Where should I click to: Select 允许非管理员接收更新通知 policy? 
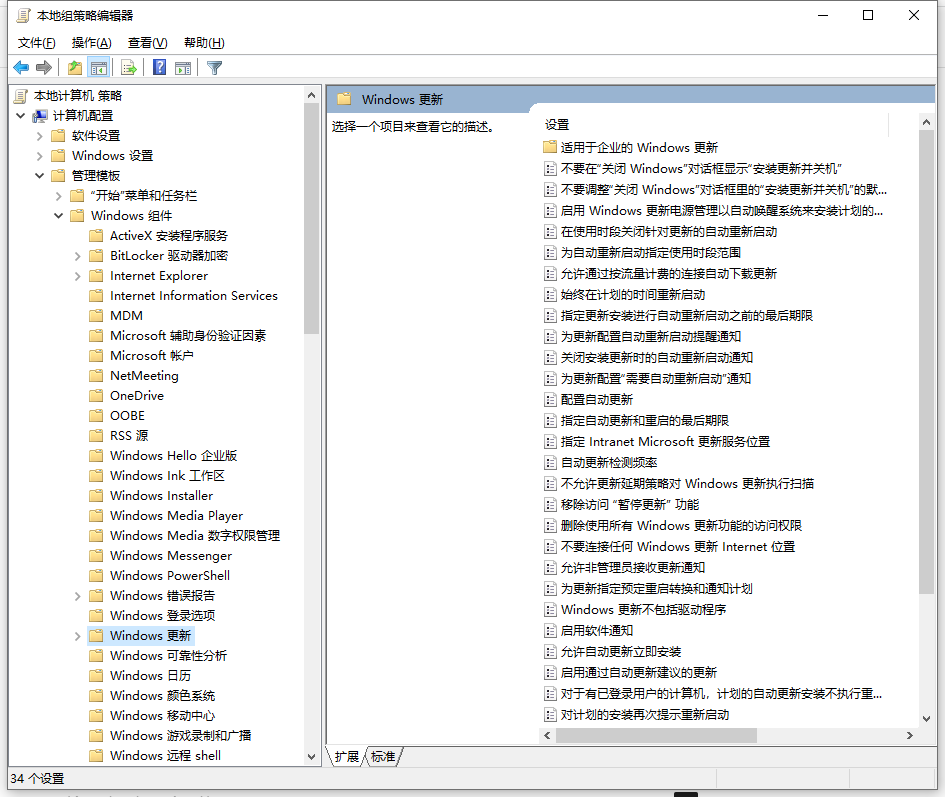tap(633, 567)
